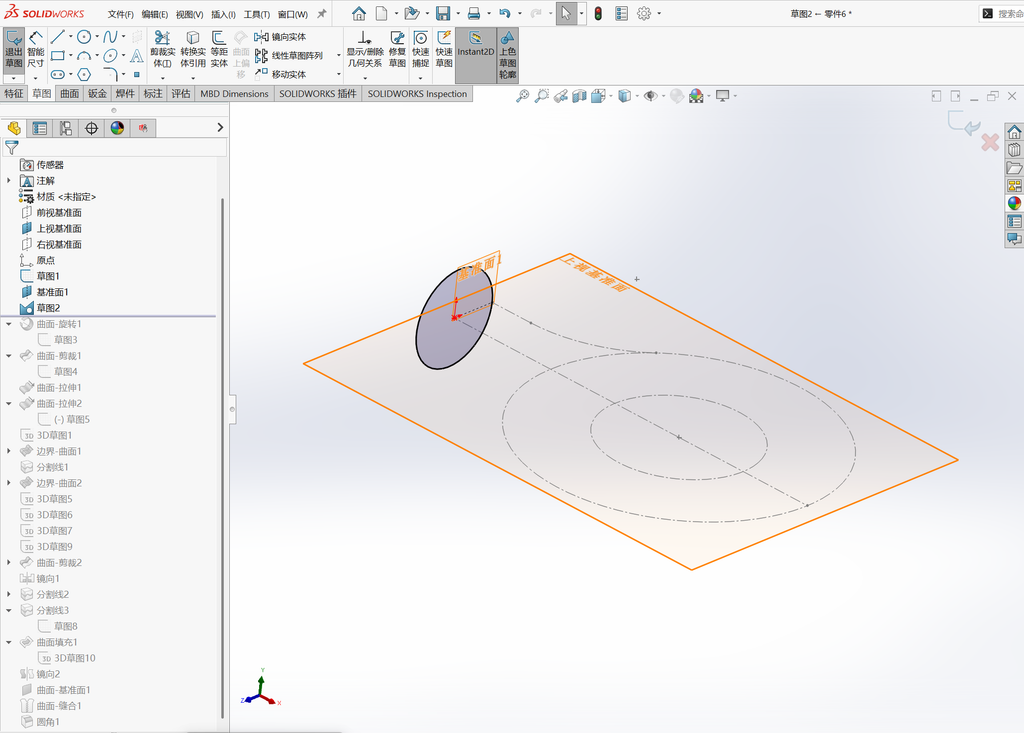Click the Edit Appearance color icon in view toolbar
The width and height of the screenshot is (1024, 733).
click(696, 96)
